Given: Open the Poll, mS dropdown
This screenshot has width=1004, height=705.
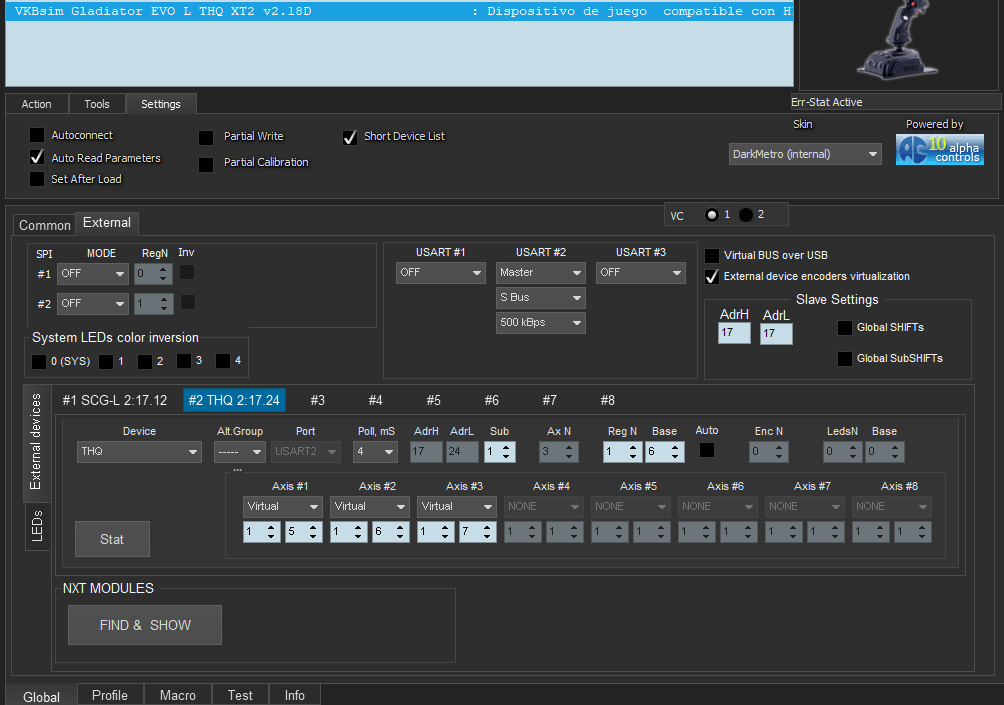Looking at the screenshot, I should (x=376, y=451).
